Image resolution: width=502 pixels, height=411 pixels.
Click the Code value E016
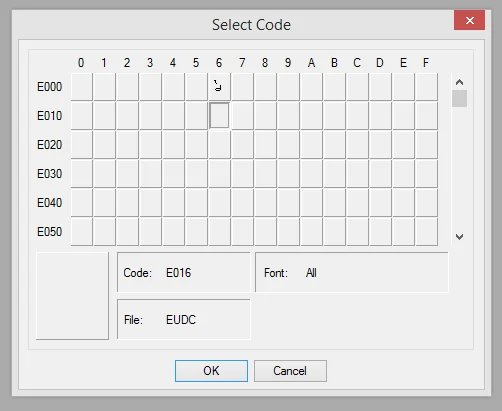pyautogui.click(x=179, y=273)
